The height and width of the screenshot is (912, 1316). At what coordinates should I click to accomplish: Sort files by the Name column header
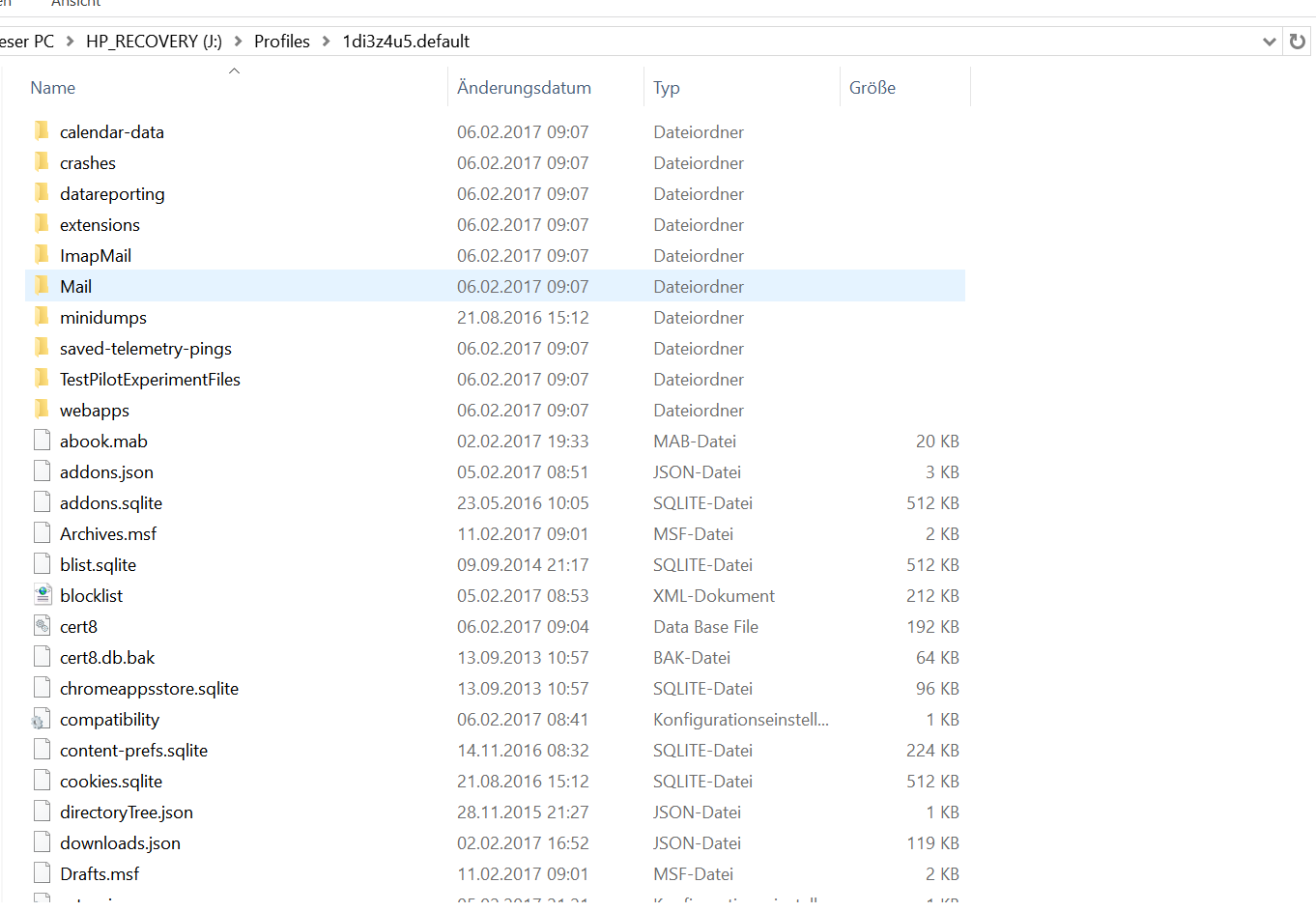coord(53,88)
